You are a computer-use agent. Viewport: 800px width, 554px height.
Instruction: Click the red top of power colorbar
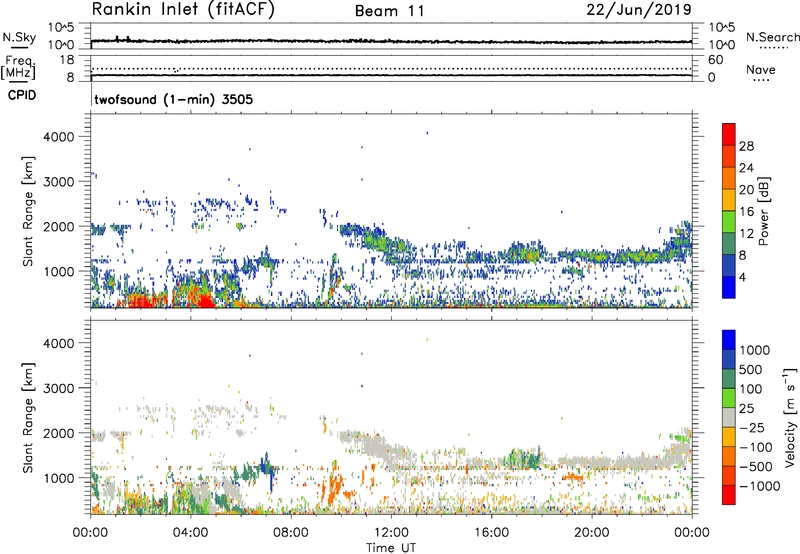[729, 134]
